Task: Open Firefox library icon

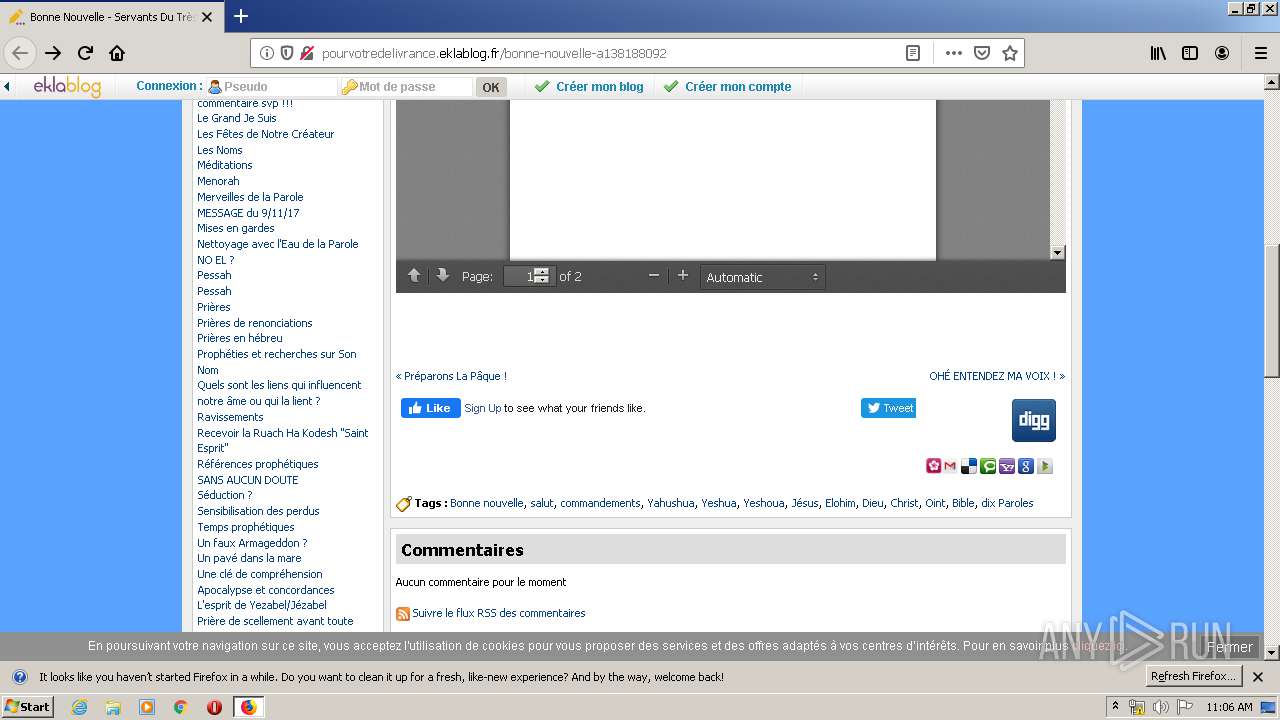Action: 1158,53
